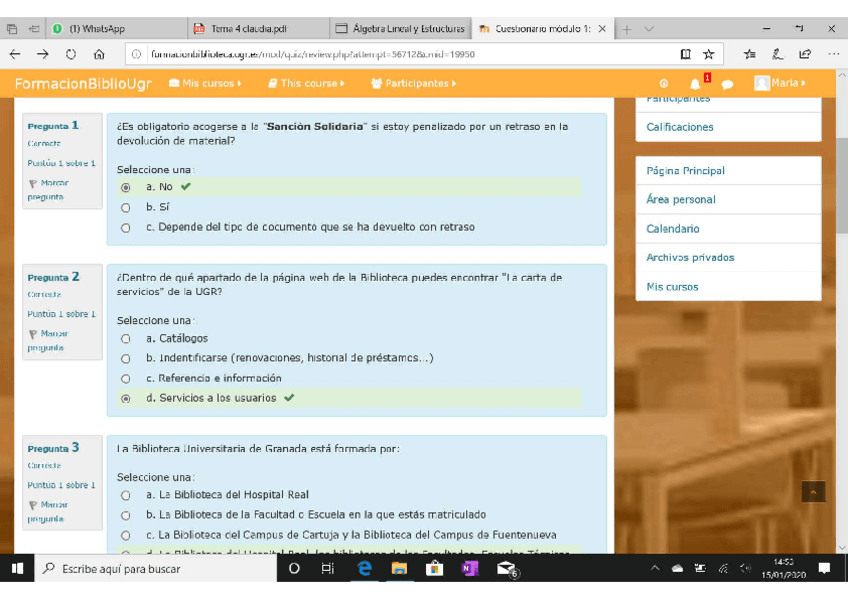Click the browser forward arrow
This screenshot has height=599, width=848.
43,54
